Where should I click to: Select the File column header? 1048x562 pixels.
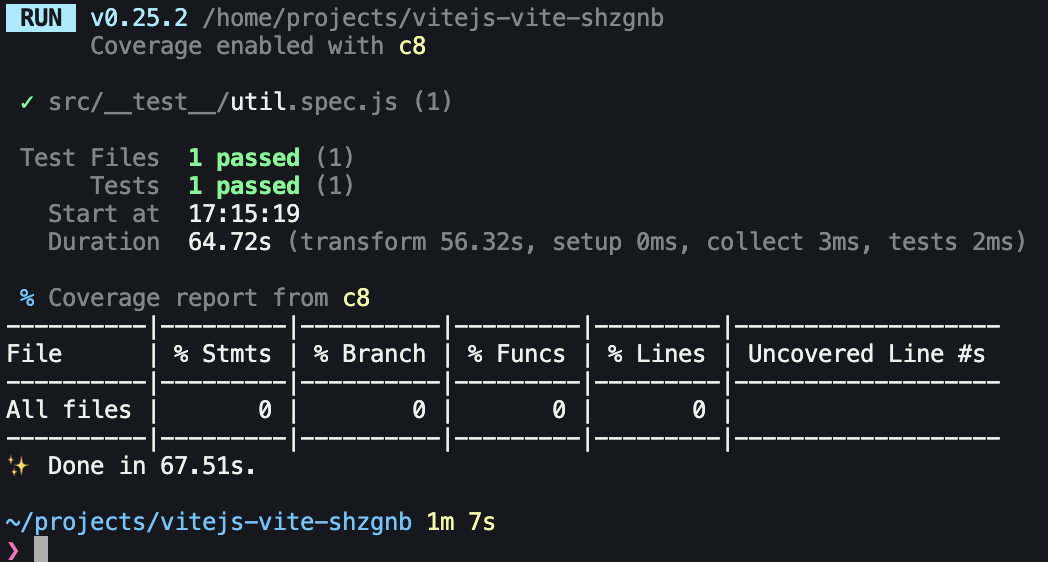(34, 354)
